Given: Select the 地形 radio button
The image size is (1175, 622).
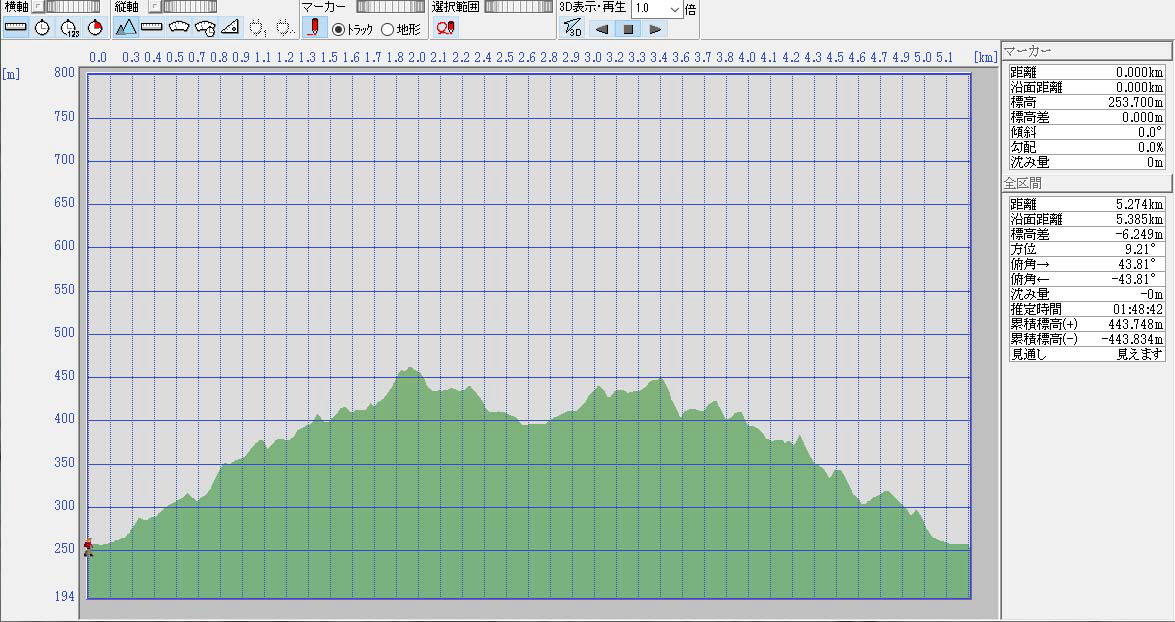Looking at the screenshot, I should tap(387, 29).
